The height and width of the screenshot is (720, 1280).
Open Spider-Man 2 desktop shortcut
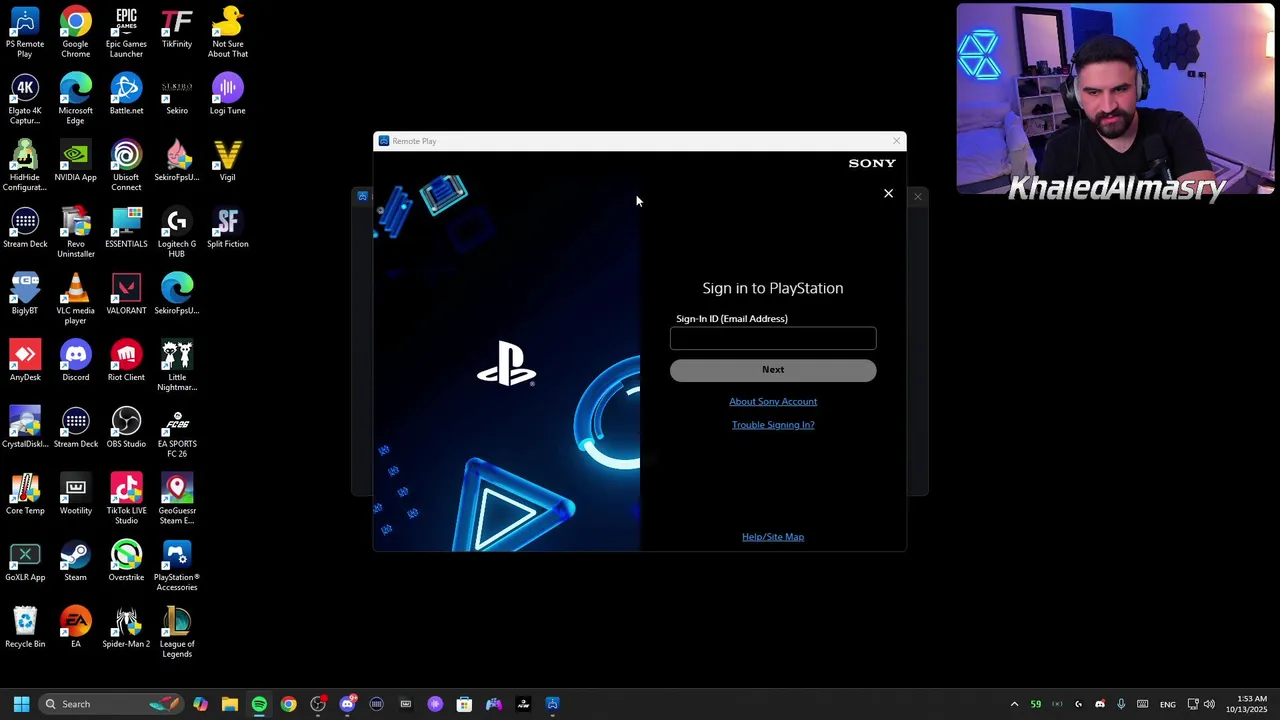[x=126, y=628]
